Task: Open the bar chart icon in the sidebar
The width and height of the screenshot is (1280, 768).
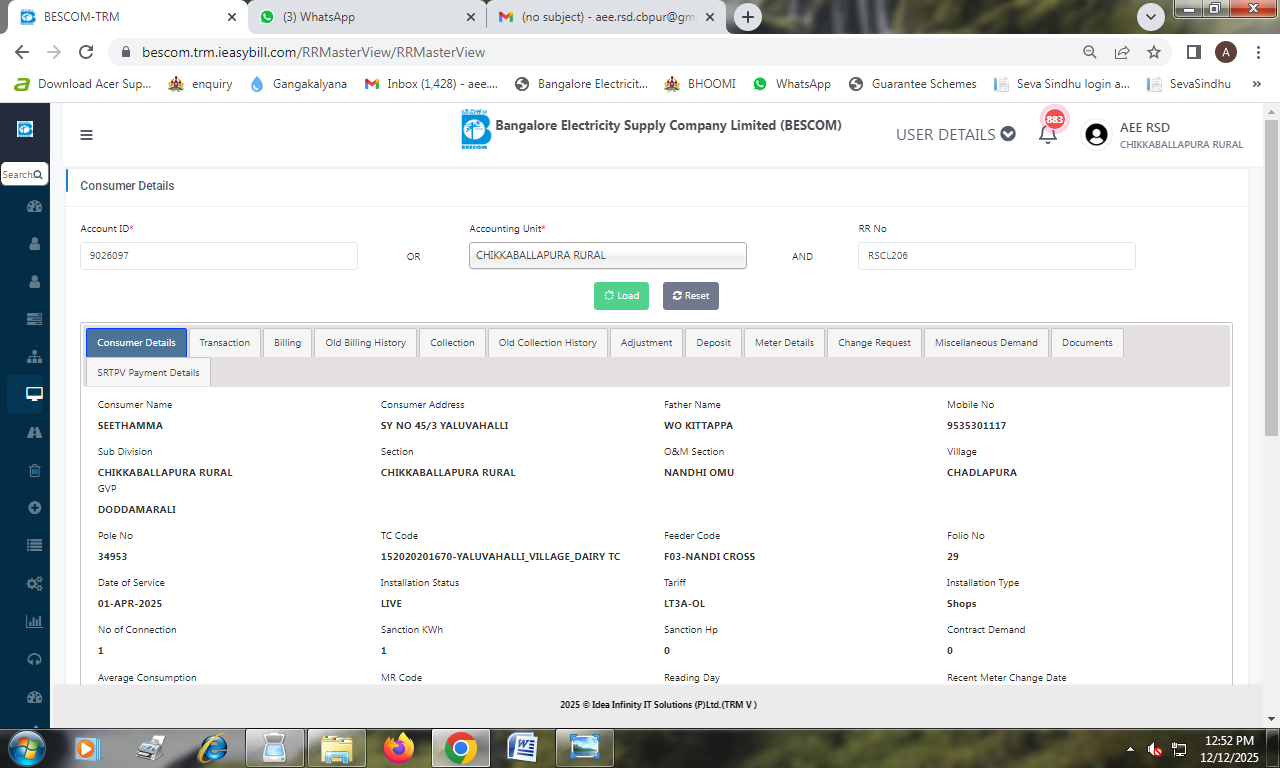Action: point(34,621)
